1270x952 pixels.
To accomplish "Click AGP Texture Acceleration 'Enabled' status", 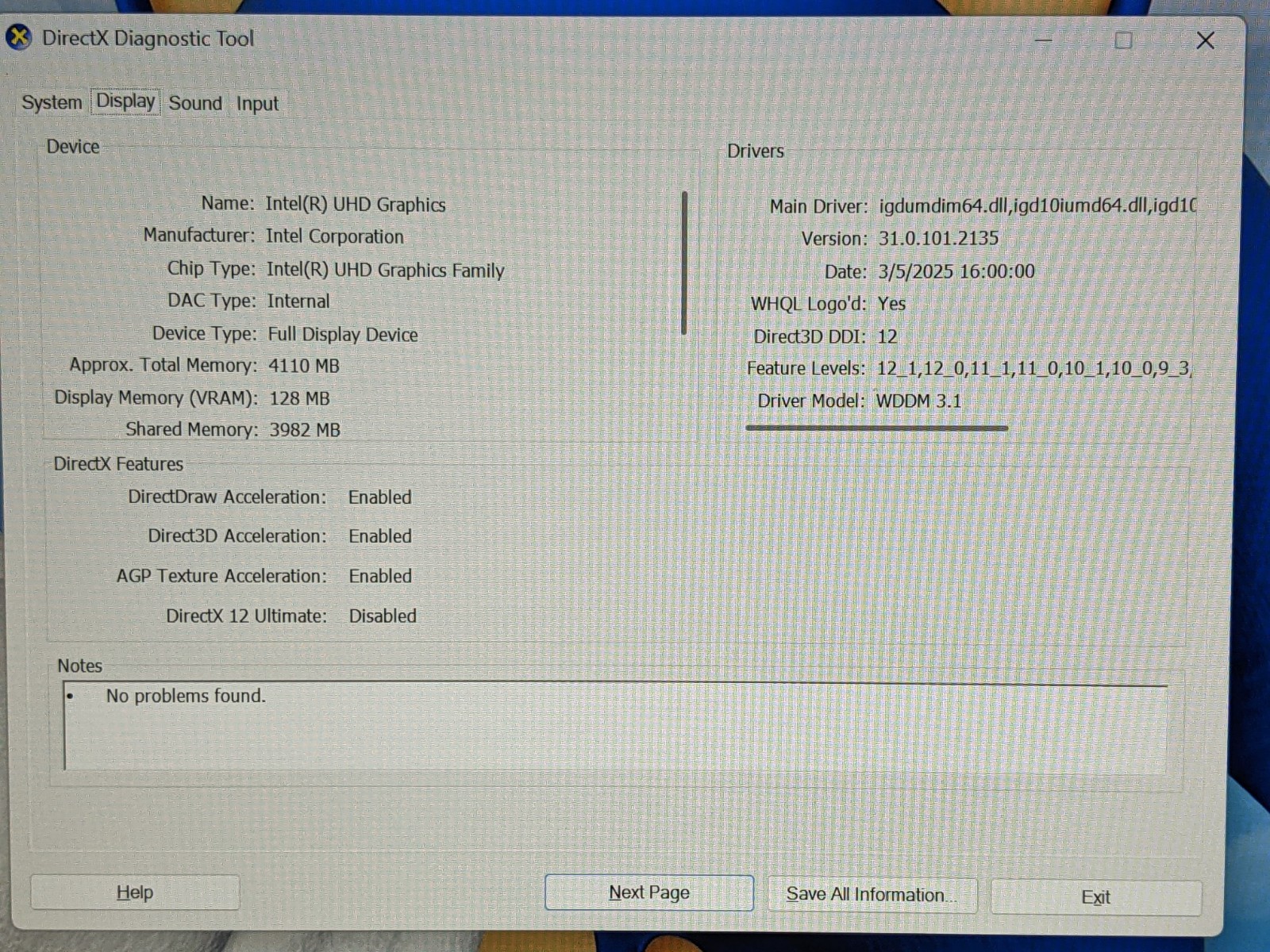I will tap(380, 576).
